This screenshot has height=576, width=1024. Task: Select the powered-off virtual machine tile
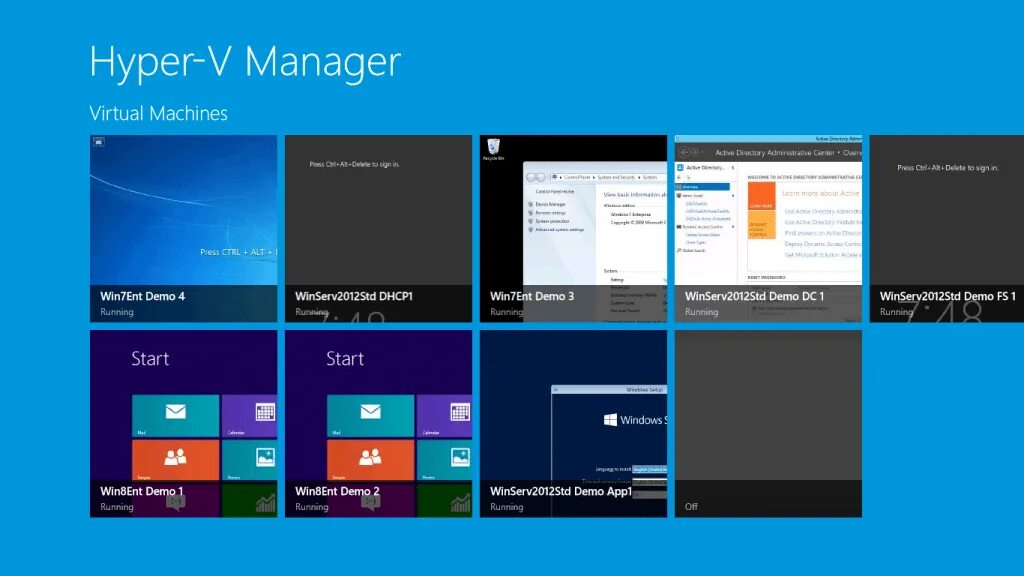pos(768,423)
